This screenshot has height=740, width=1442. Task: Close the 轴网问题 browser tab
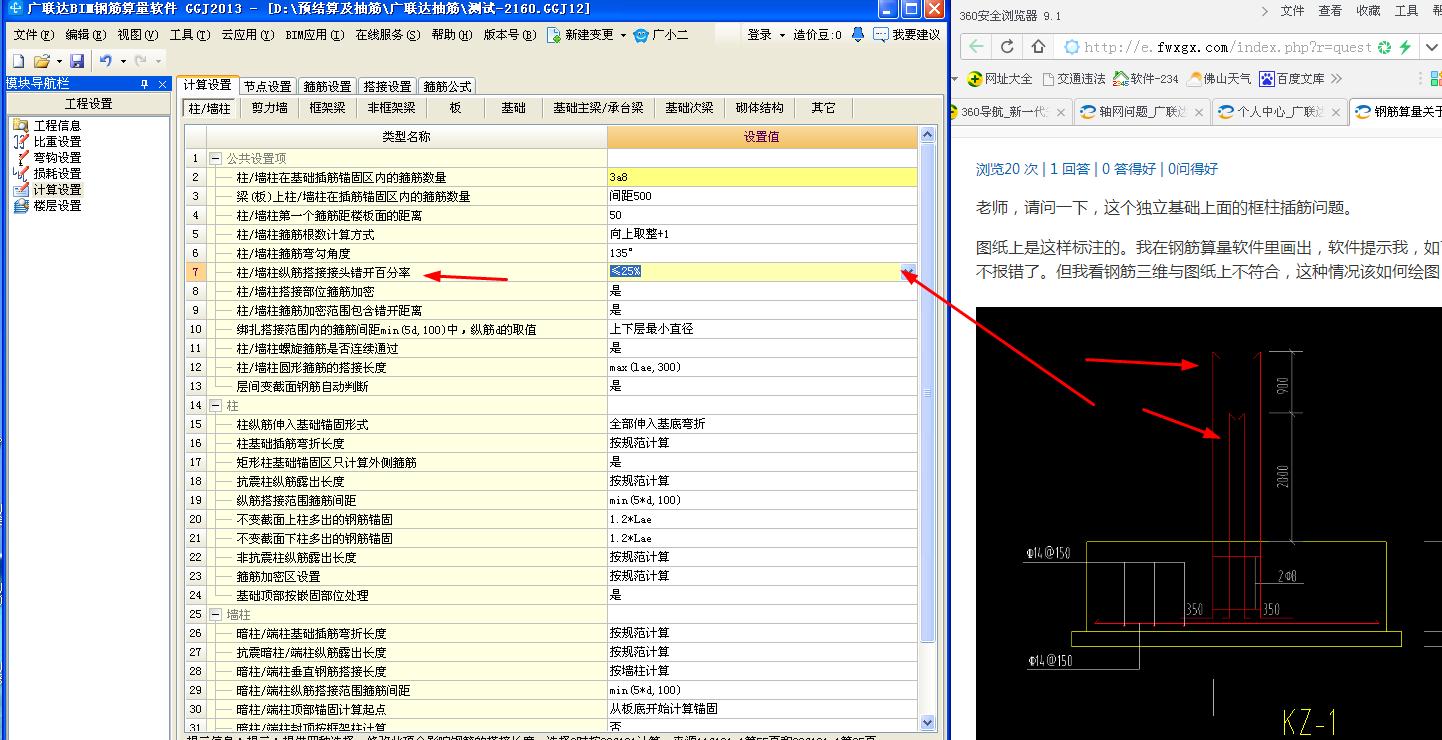point(1198,112)
